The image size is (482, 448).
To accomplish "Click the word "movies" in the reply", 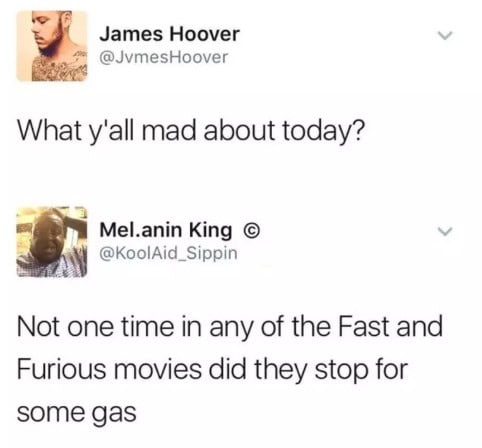I will 158,369.
